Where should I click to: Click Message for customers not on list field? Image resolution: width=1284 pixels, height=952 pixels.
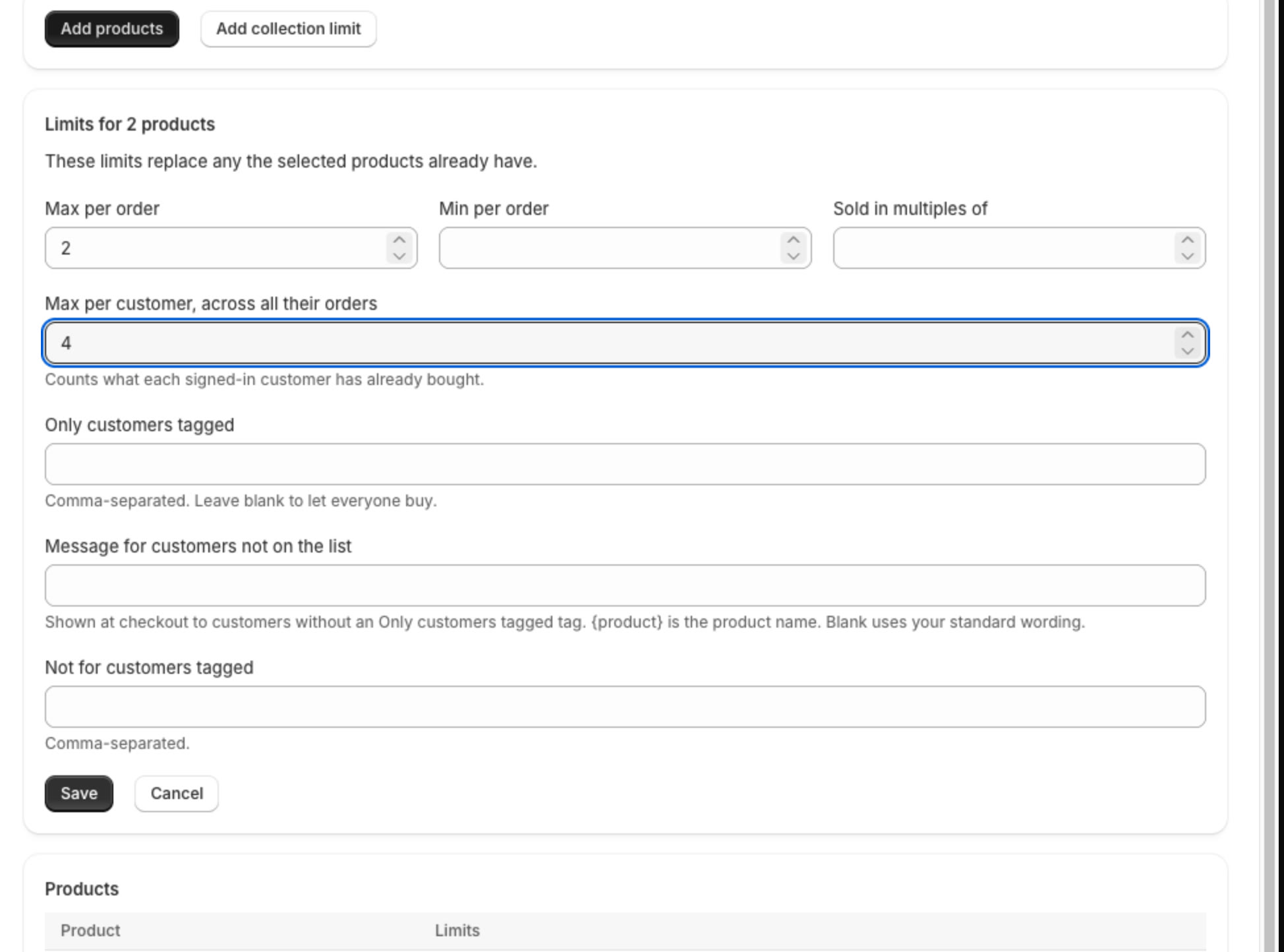[x=626, y=585]
